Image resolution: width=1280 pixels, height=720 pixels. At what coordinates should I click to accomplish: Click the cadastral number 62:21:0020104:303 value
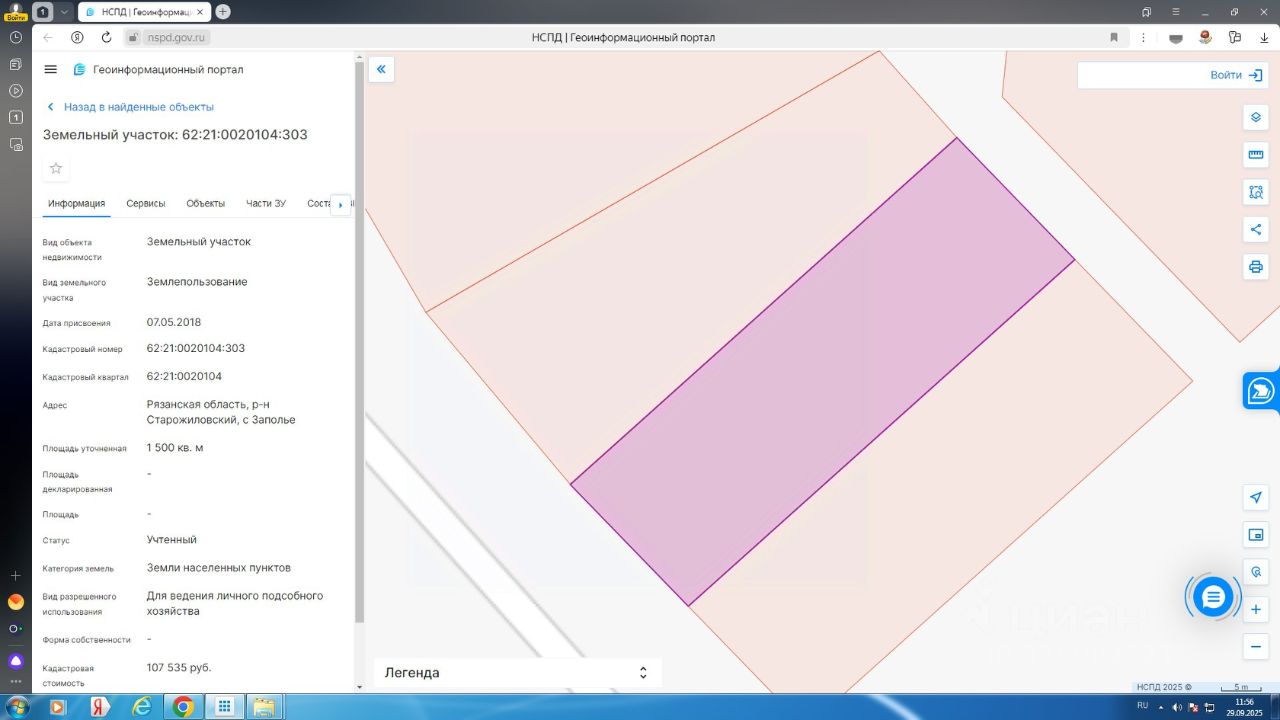pyautogui.click(x=196, y=349)
